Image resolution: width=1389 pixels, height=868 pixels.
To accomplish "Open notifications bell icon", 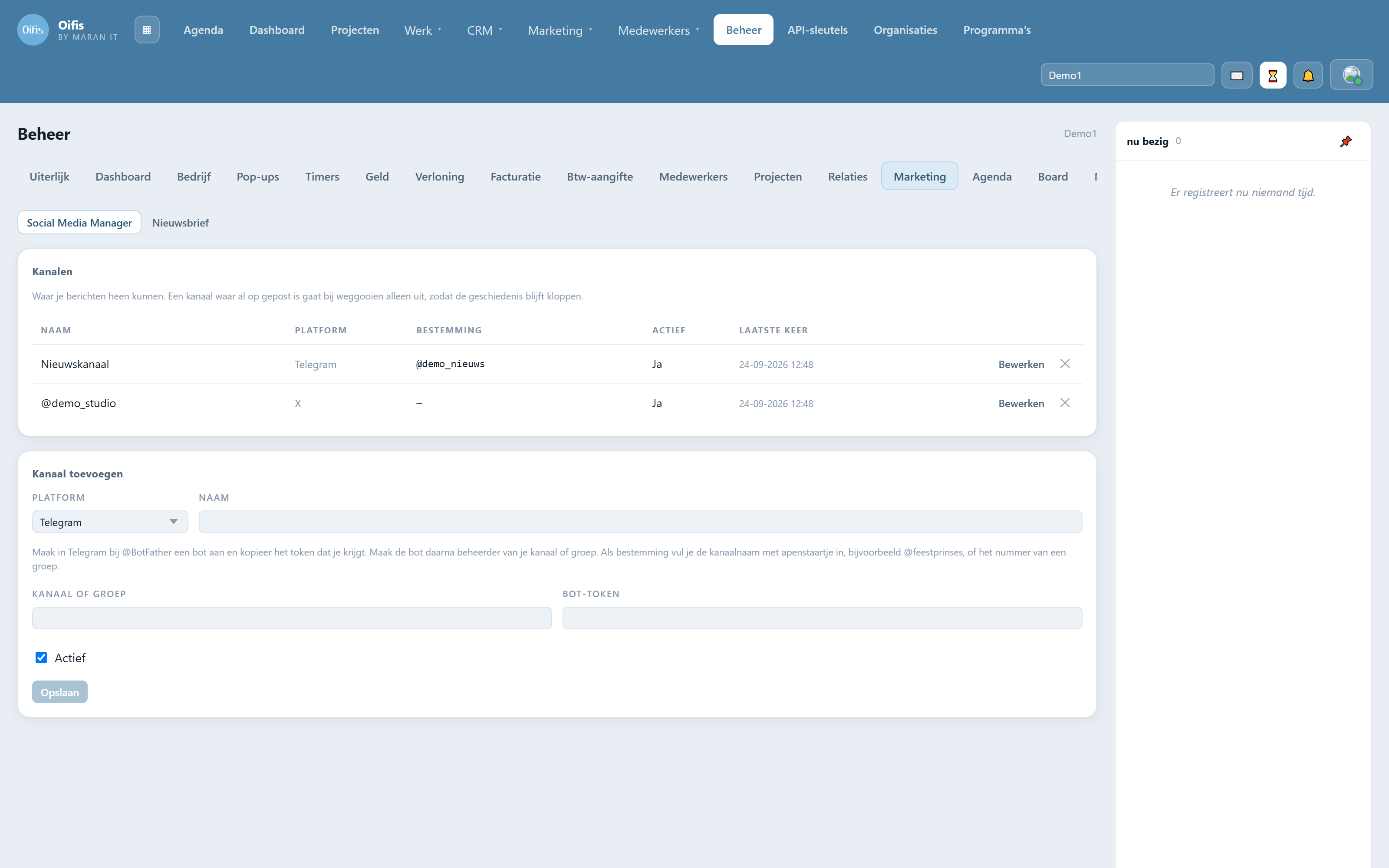I will click(1308, 75).
